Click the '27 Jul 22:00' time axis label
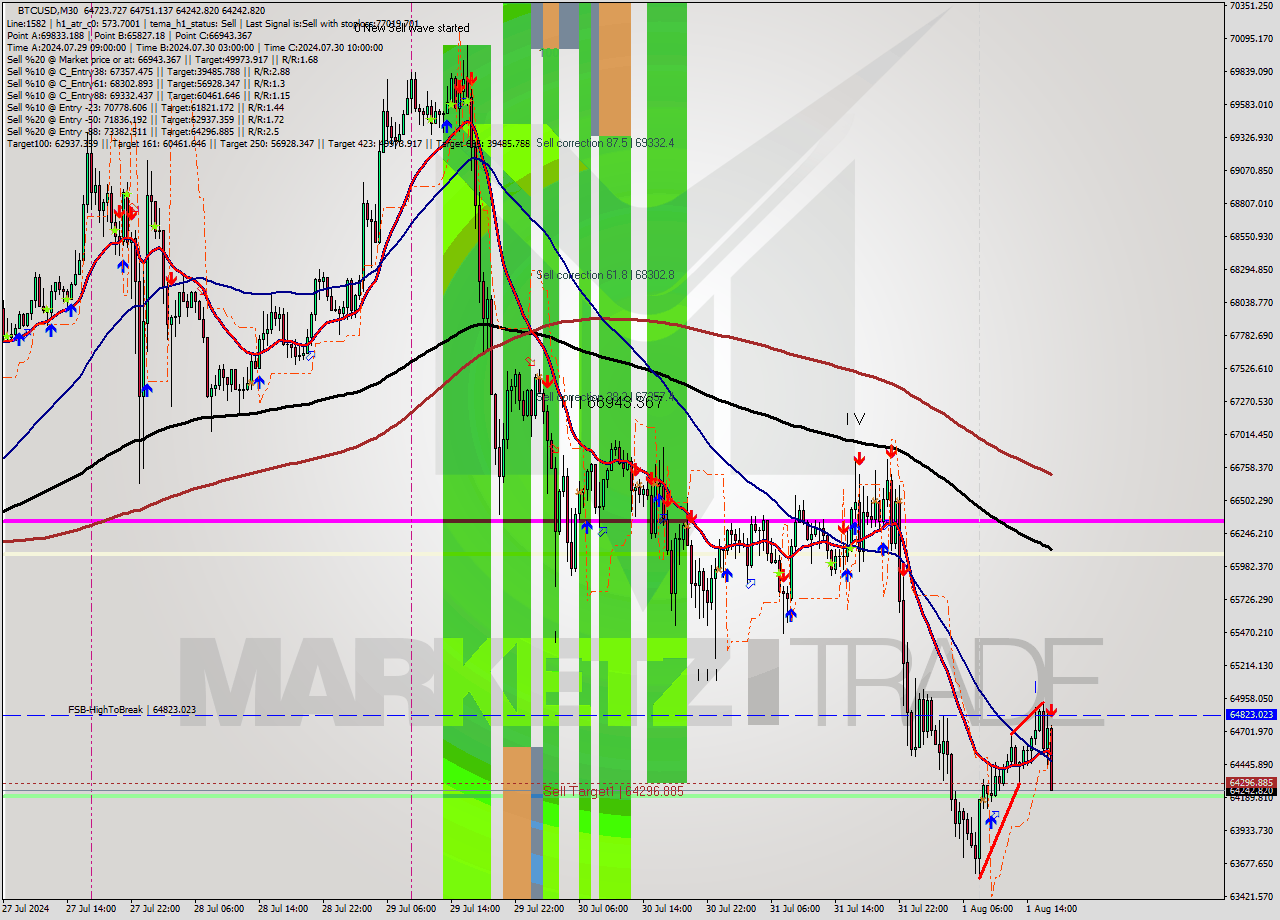The image size is (1280, 920). pos(155,909)
